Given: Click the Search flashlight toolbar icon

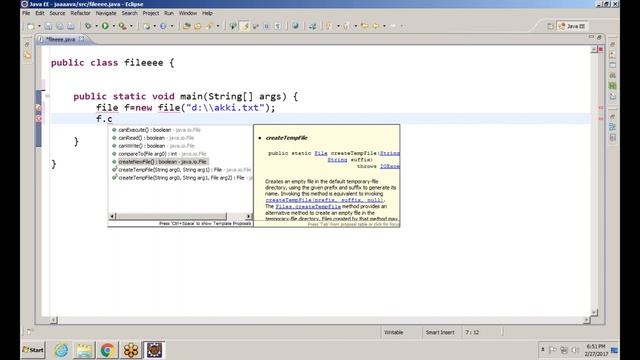Looking at the screenshot, I should pos(209,26).
